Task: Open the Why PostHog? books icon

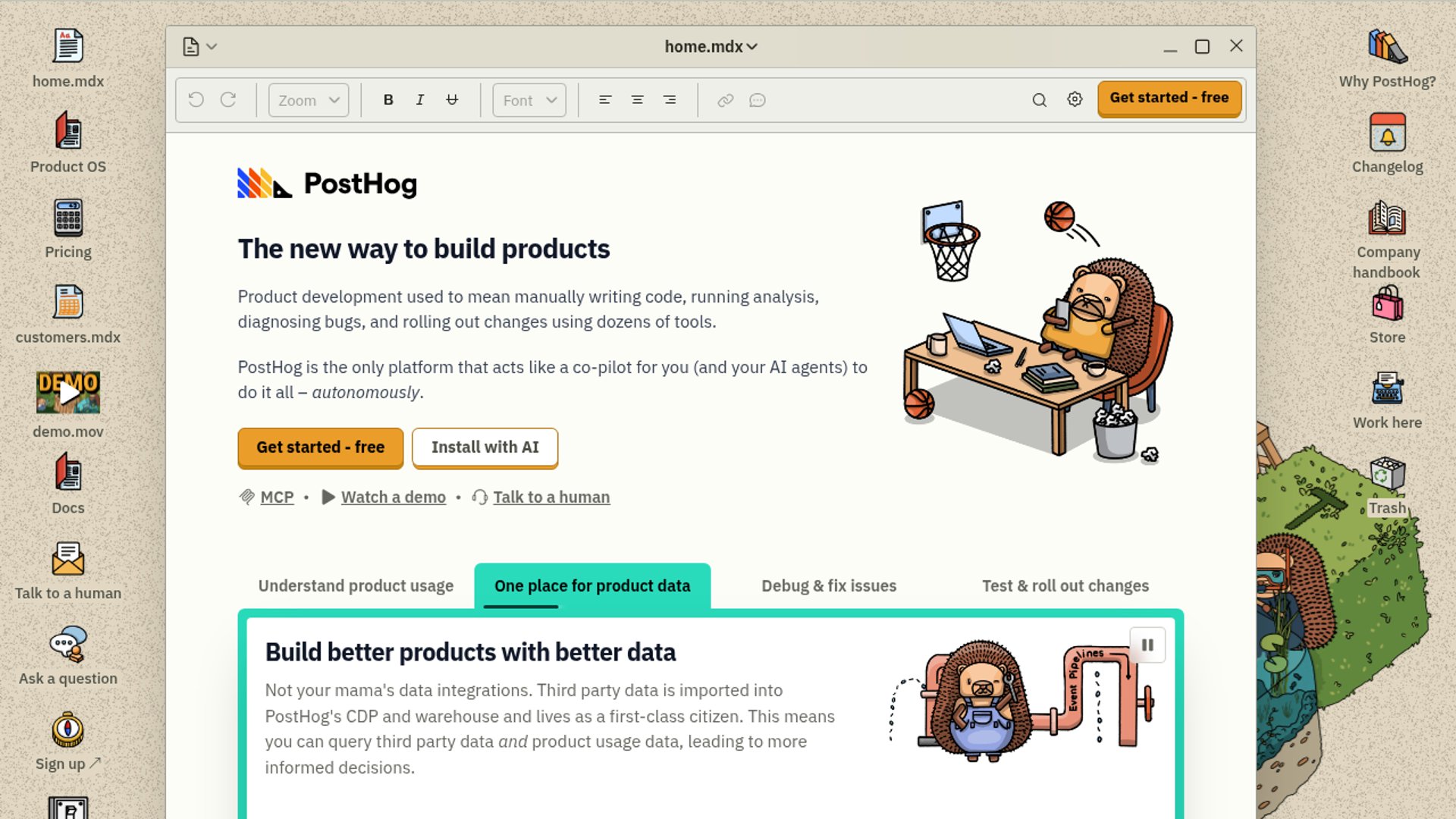Action: [x=1387, y=58]
